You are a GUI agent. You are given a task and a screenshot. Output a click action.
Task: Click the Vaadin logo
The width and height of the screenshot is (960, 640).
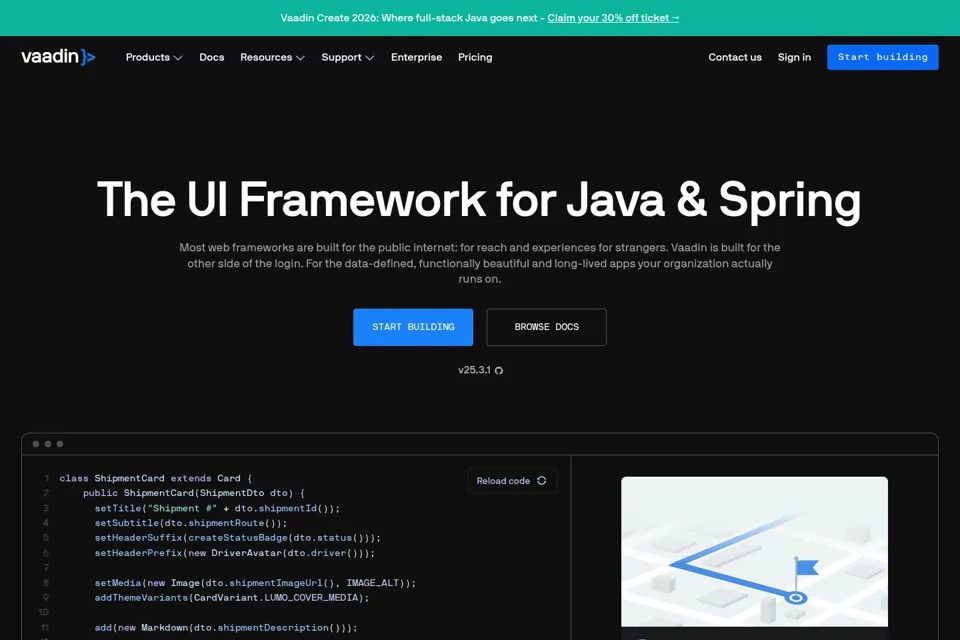[58, 57]
